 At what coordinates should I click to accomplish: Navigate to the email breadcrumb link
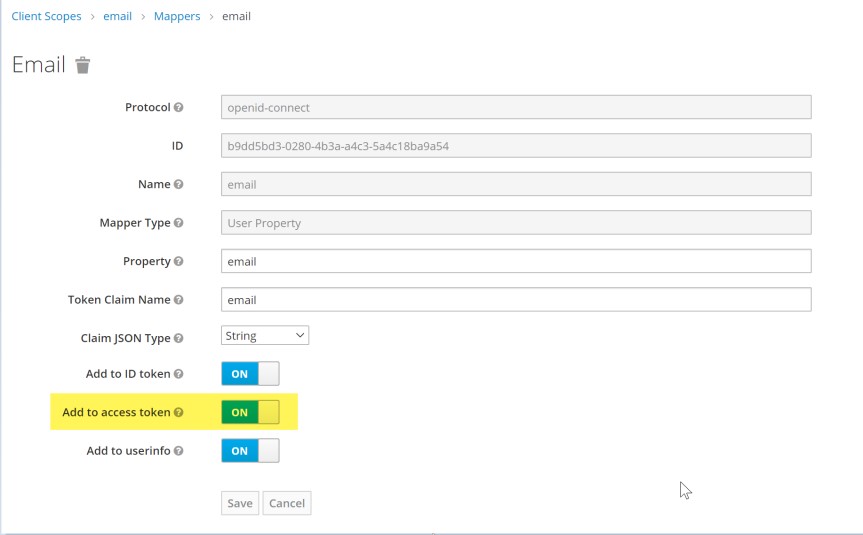117,17
